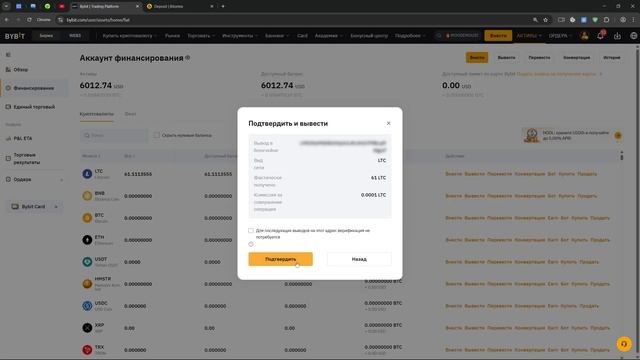Click the info icon next to Аккаунт финансирования
Viewport: 640px width, 360px height.
tap(187, 58)
